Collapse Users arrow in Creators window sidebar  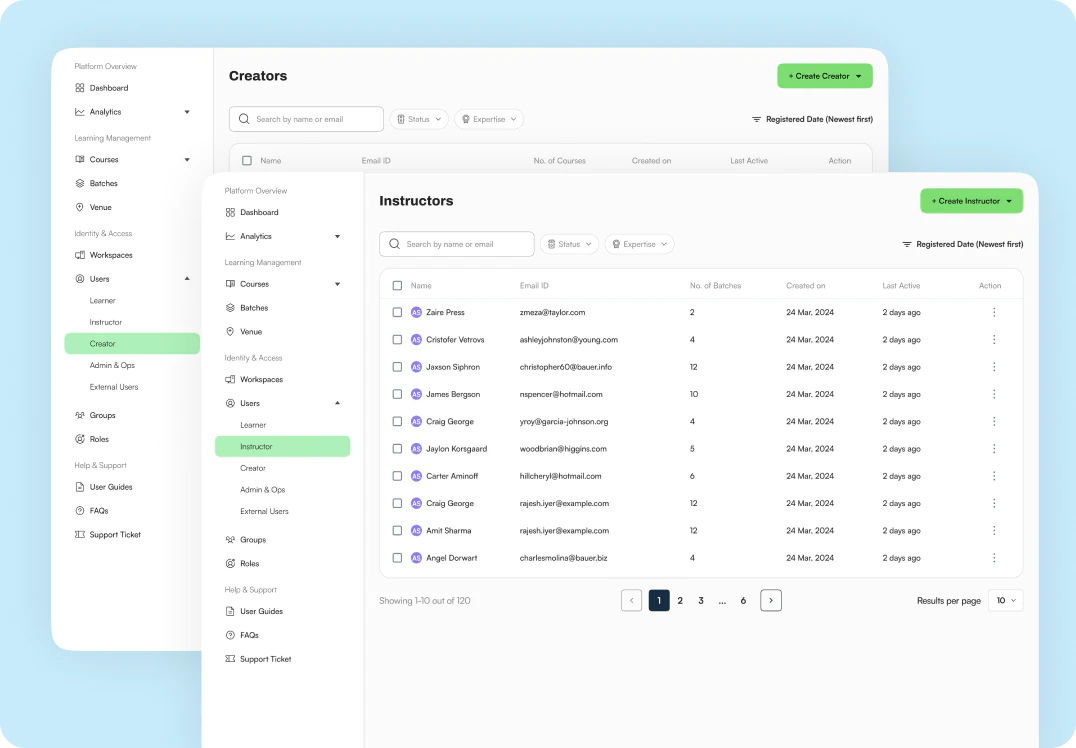[x=187, y=279]
